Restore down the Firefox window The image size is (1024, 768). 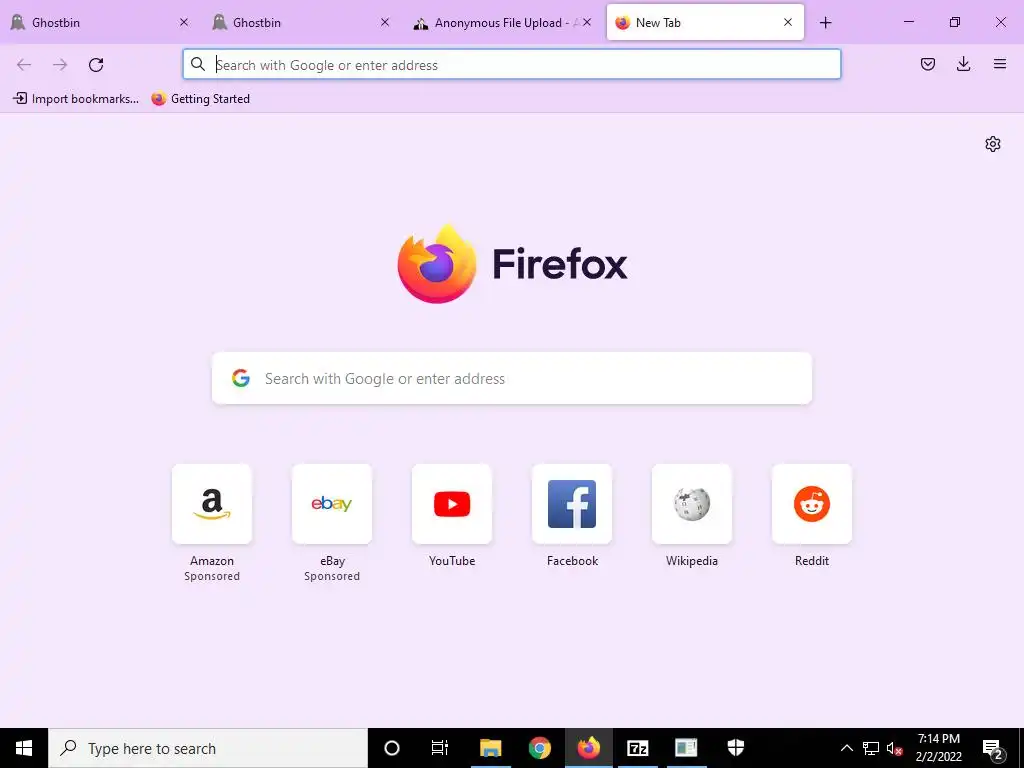click(x=955, y=22)
